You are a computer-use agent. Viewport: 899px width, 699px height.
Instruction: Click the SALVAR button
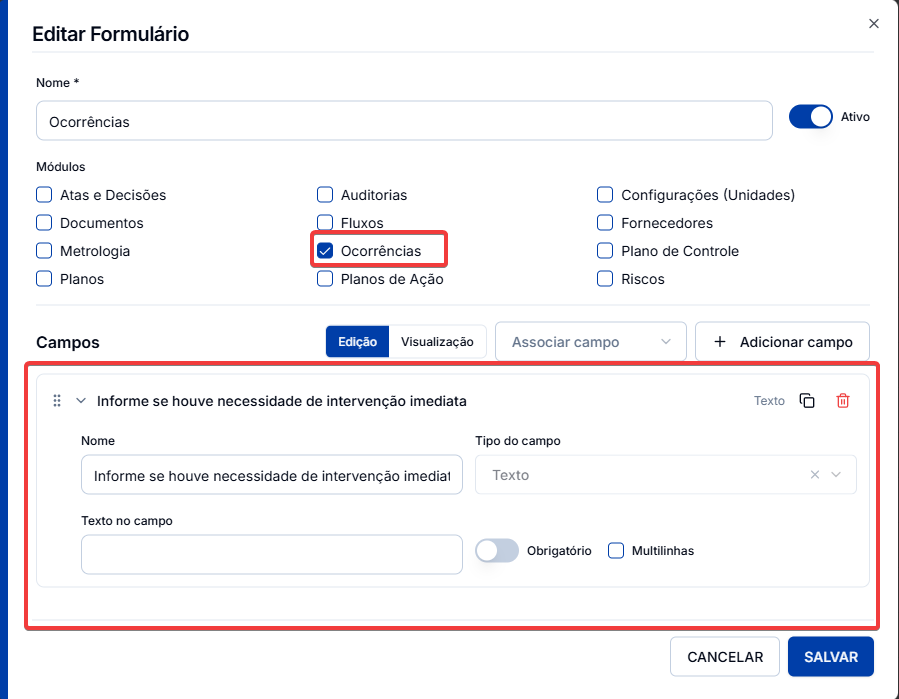830,657
